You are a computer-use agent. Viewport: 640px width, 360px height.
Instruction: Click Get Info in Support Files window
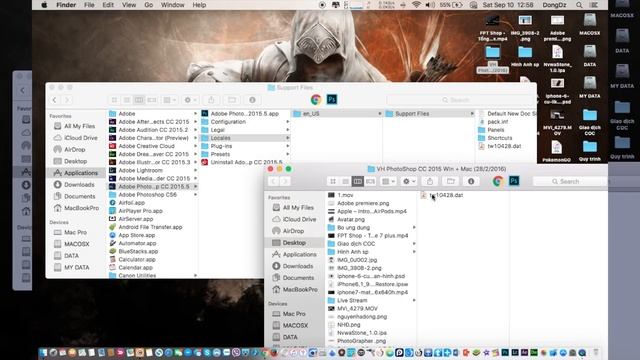[252, 100]
